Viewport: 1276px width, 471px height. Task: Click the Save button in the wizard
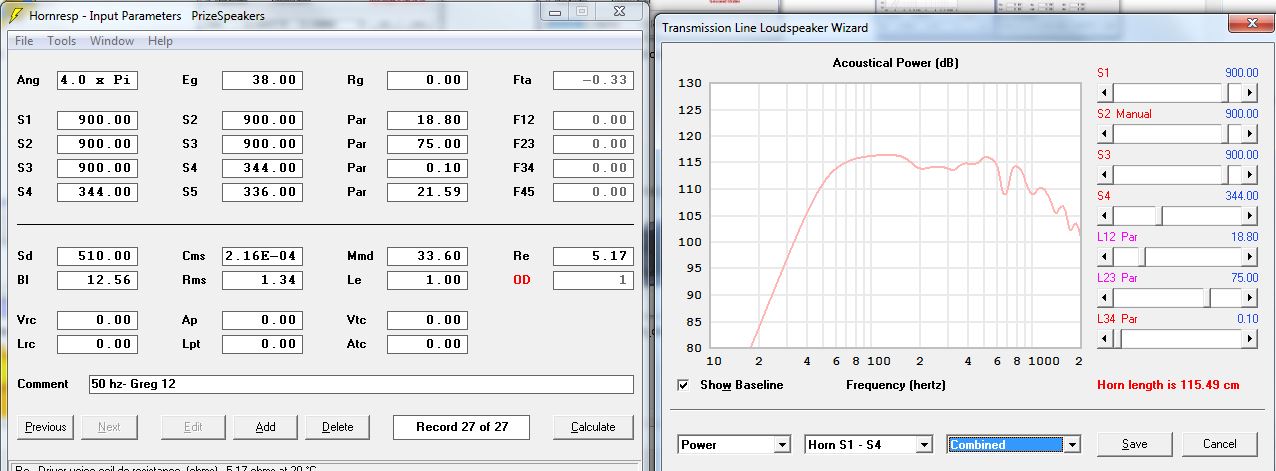pyautogui.click(x=1134, y=444)
